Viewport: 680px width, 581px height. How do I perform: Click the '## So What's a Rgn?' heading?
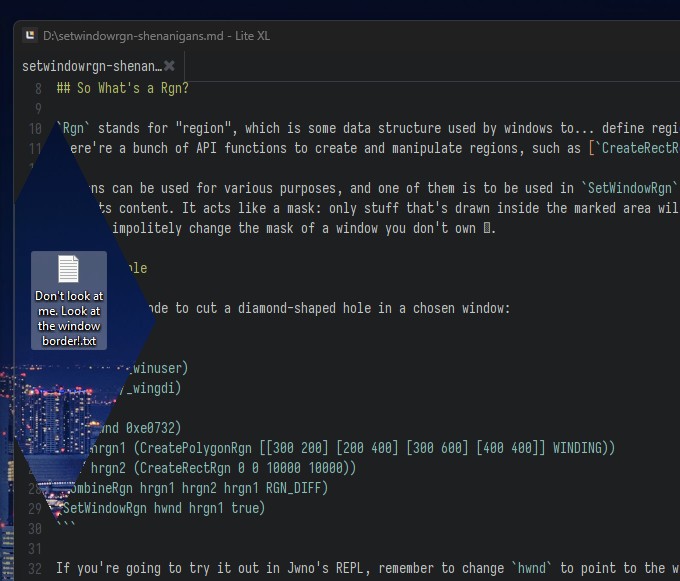(123, 88)
